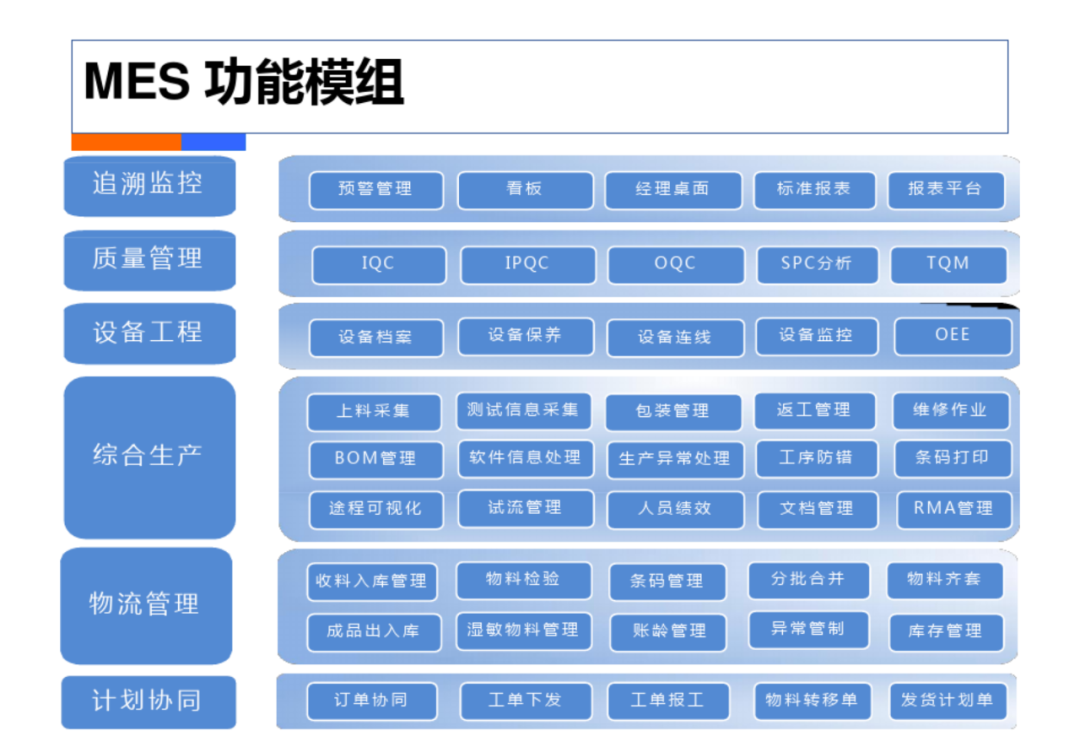Viewport: 1080px width, 747px height.
Task: Open the 成品出入库 module
Action: pyautogui.click(x=374, y=632)
